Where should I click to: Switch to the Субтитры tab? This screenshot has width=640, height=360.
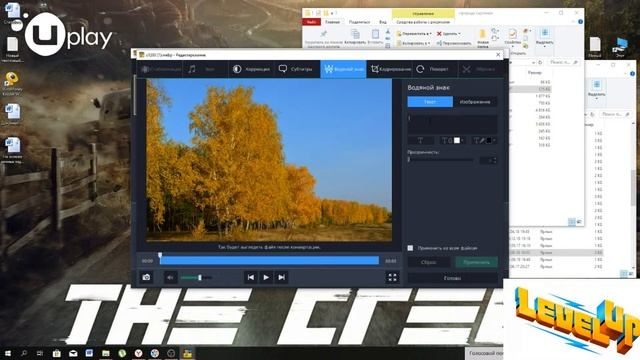[x=297, y=69]
